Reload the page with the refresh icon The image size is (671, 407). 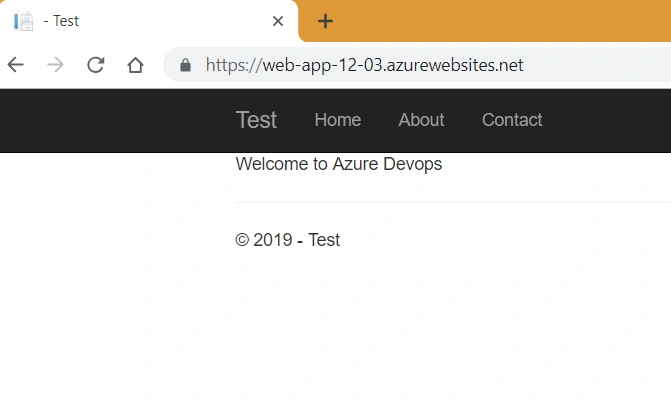[x=95, y=65]
